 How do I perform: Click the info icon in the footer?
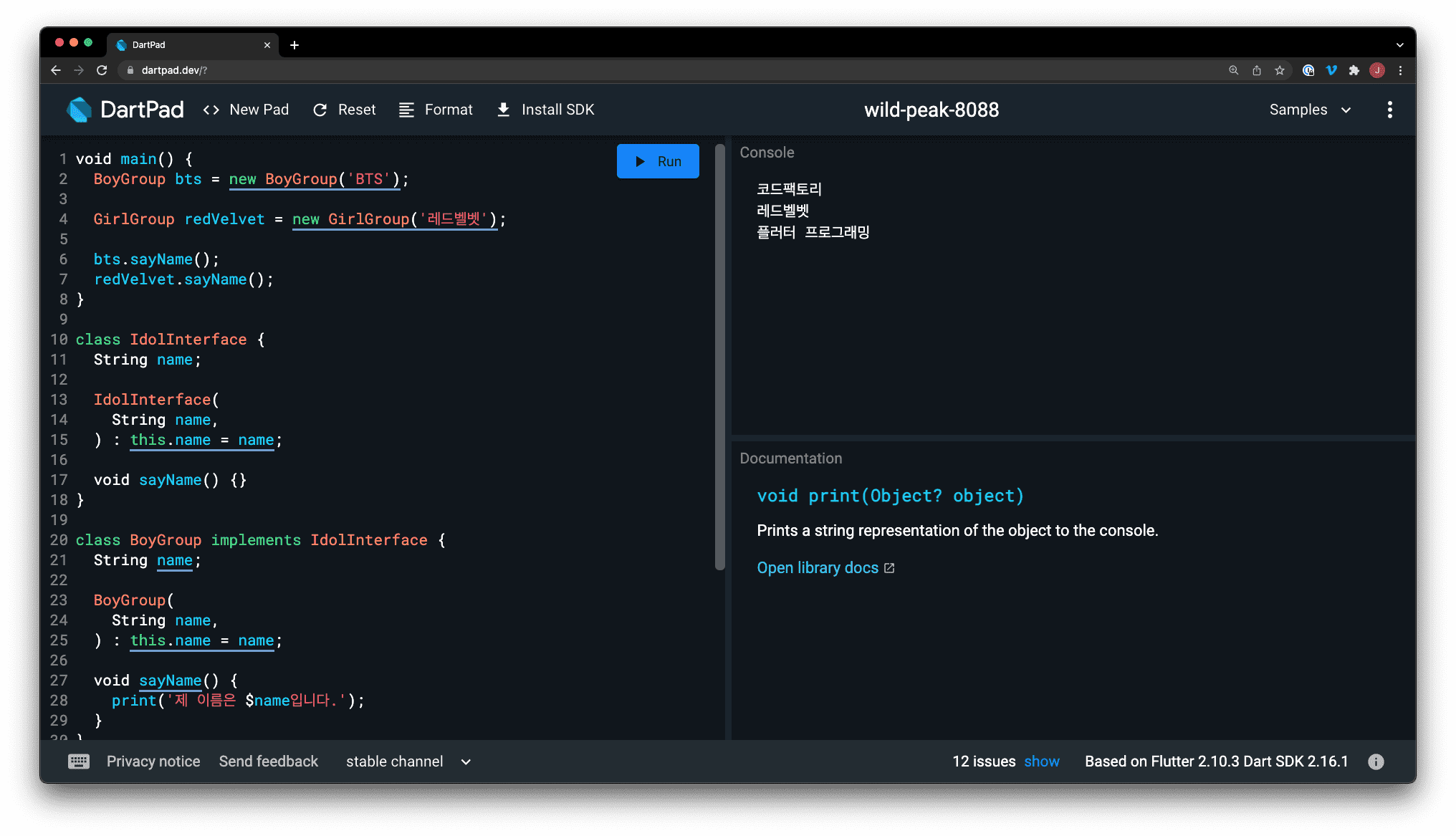(x=1376, y=761)
